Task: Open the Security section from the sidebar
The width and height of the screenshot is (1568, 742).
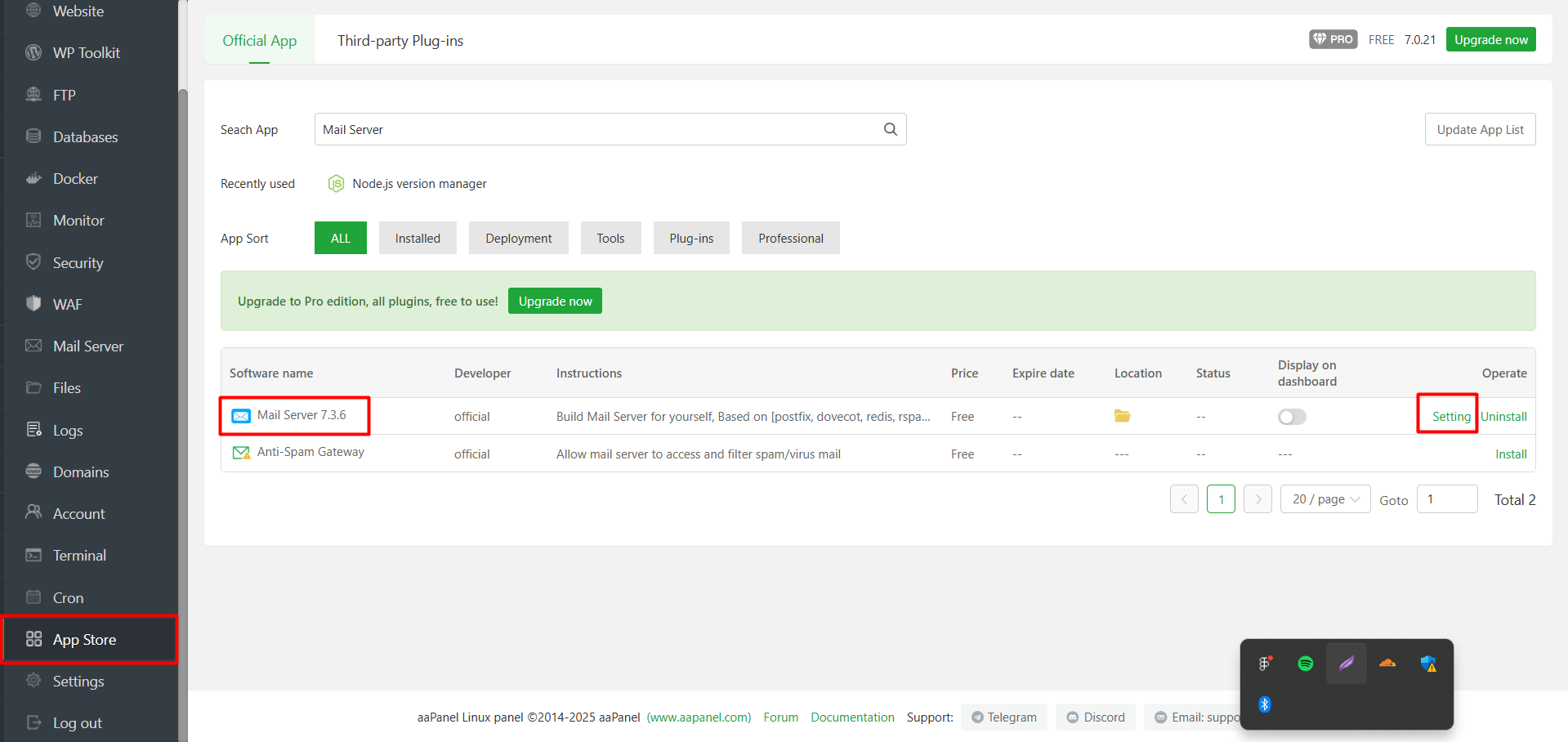Action: click(78, 262)
